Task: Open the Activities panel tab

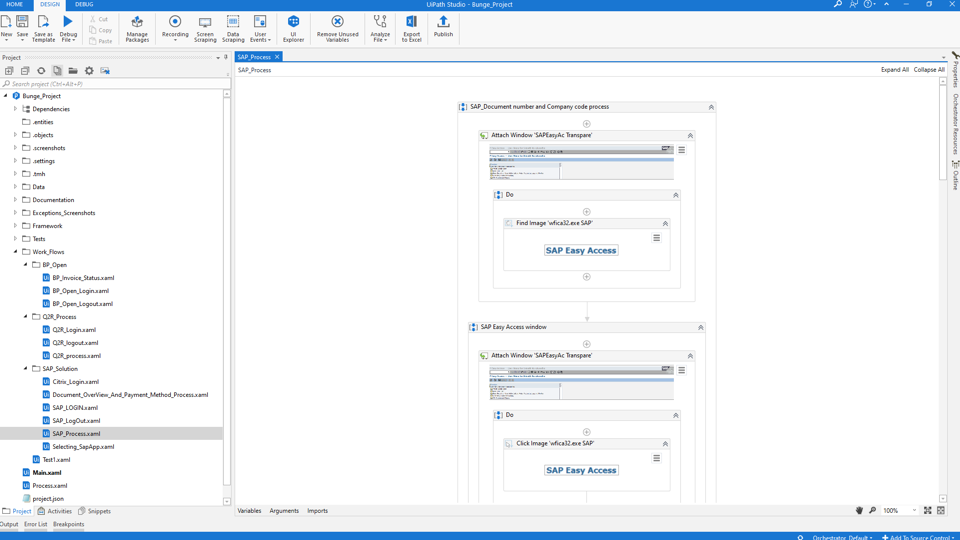Action: tap(55, 511)
